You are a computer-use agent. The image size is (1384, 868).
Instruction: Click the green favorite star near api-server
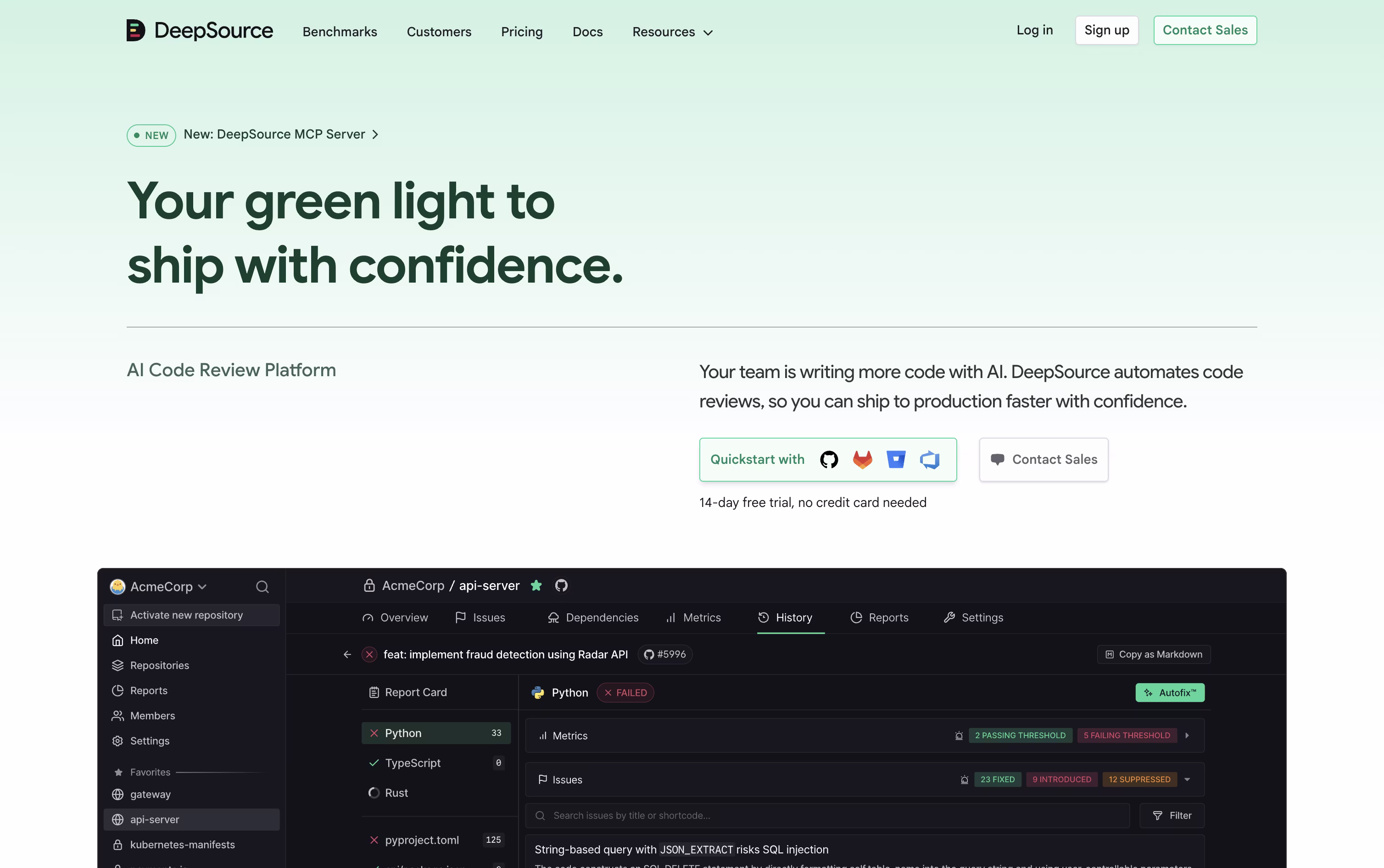(536, 585)
